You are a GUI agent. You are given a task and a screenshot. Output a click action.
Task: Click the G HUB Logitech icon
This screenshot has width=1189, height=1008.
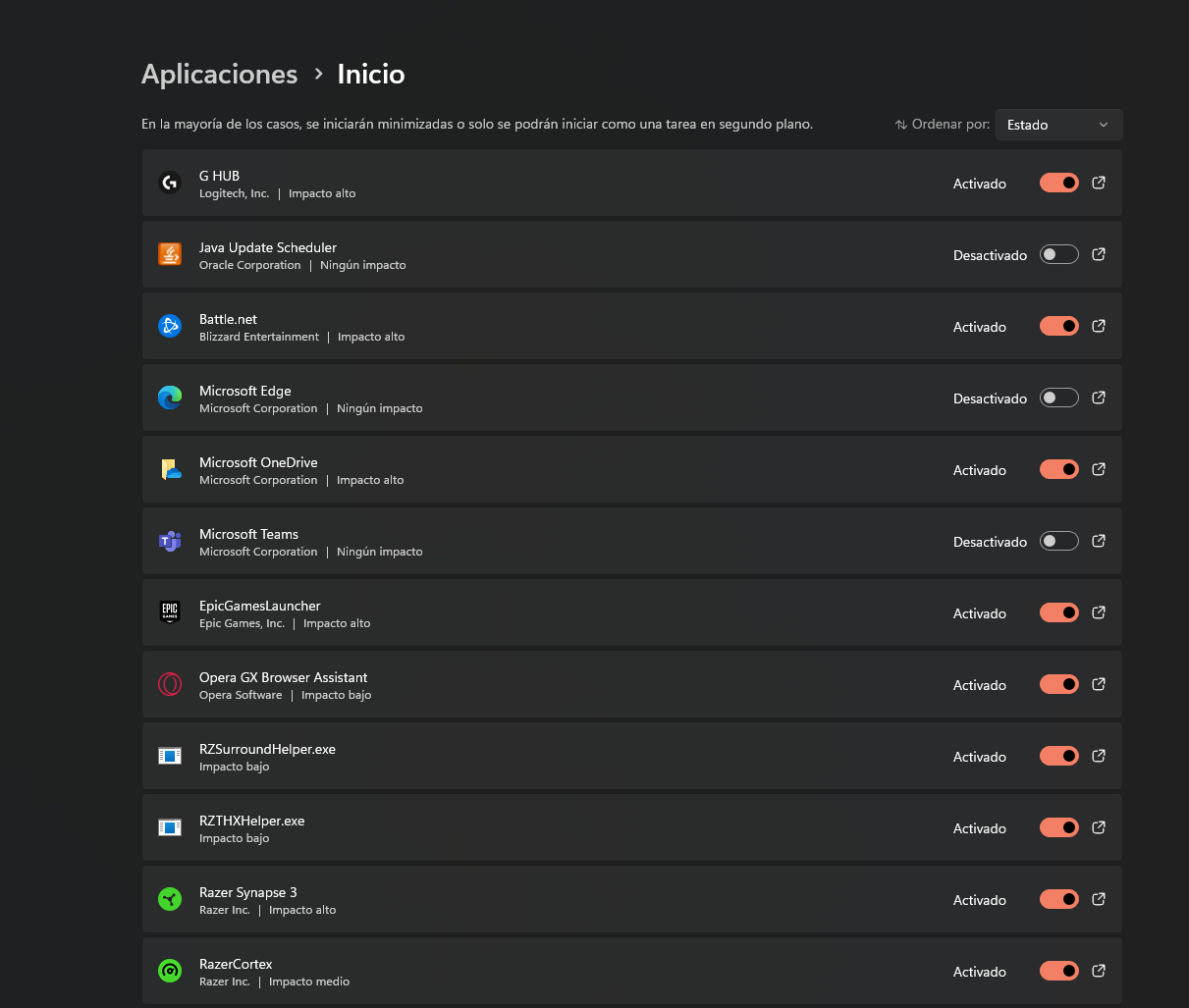tap(170, 183)
